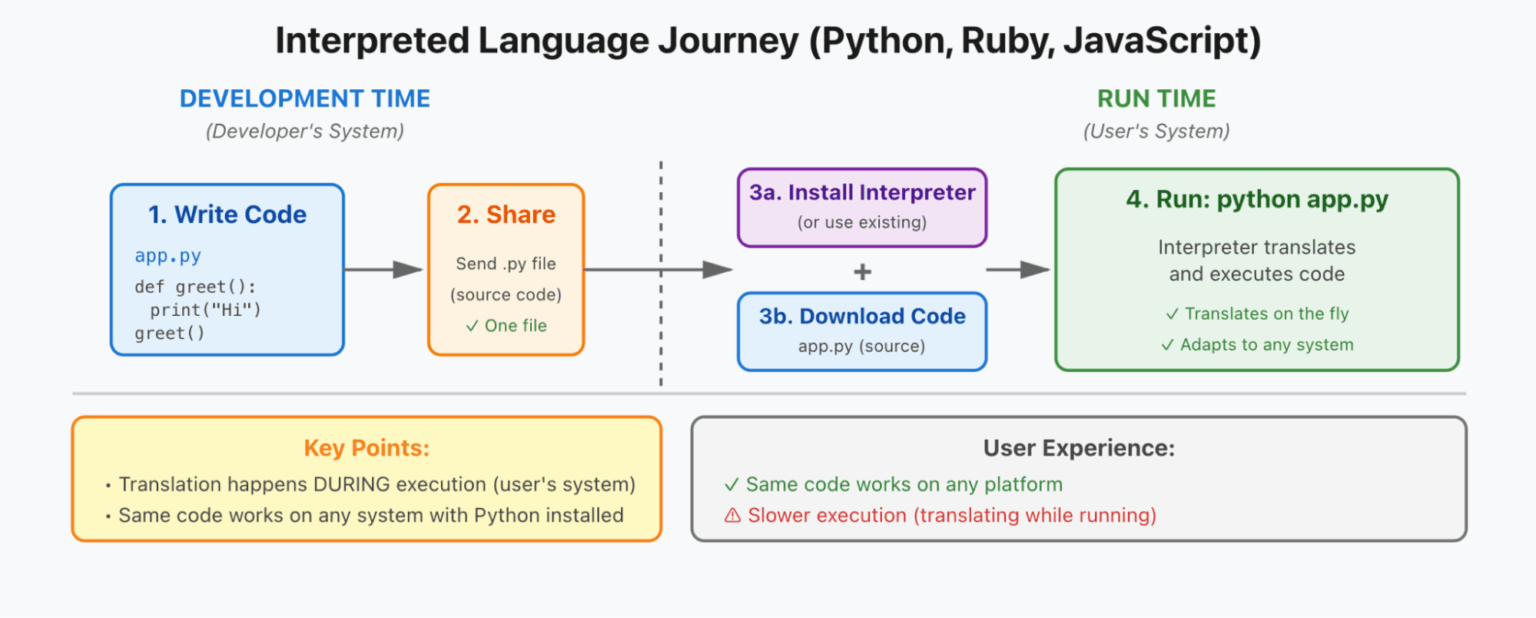
Task: Select the 2. Share box heading
Action: click(506, 215)
